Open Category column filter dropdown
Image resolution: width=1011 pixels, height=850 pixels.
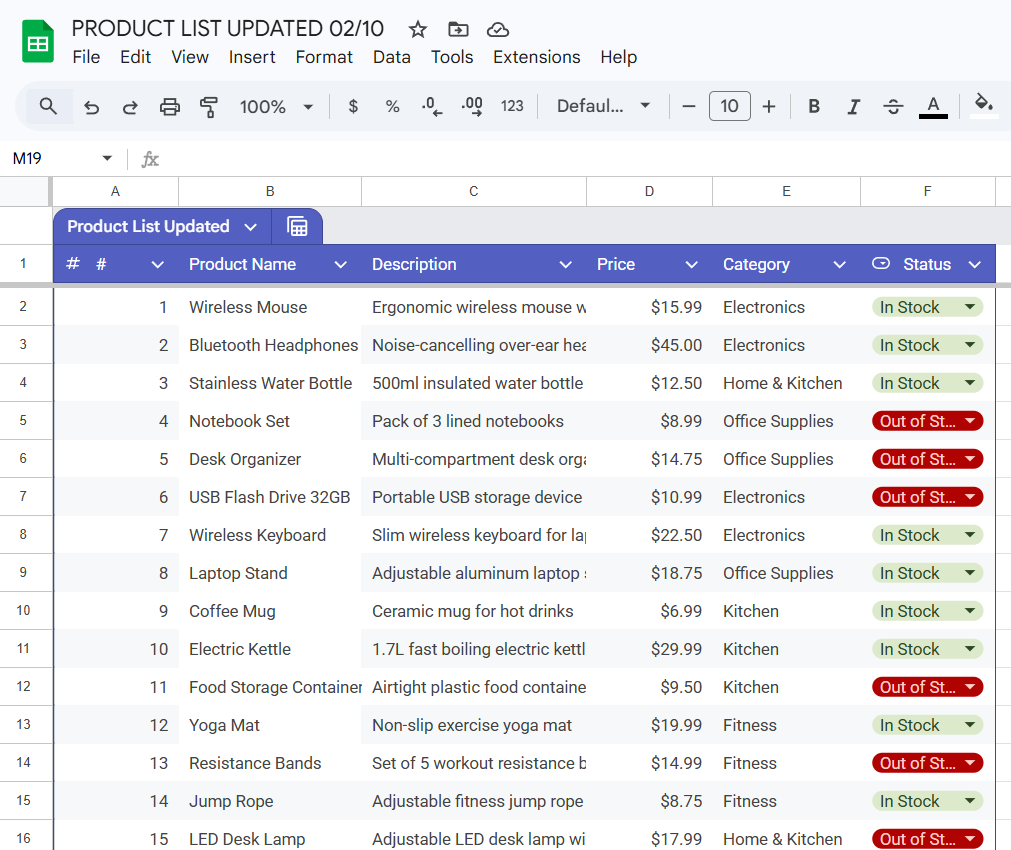839,264
